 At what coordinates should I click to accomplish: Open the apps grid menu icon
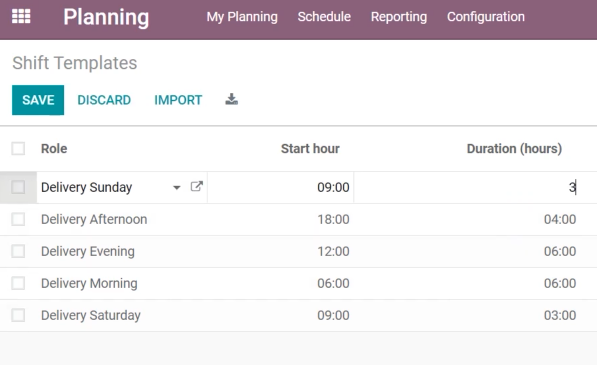coord(21,17)
